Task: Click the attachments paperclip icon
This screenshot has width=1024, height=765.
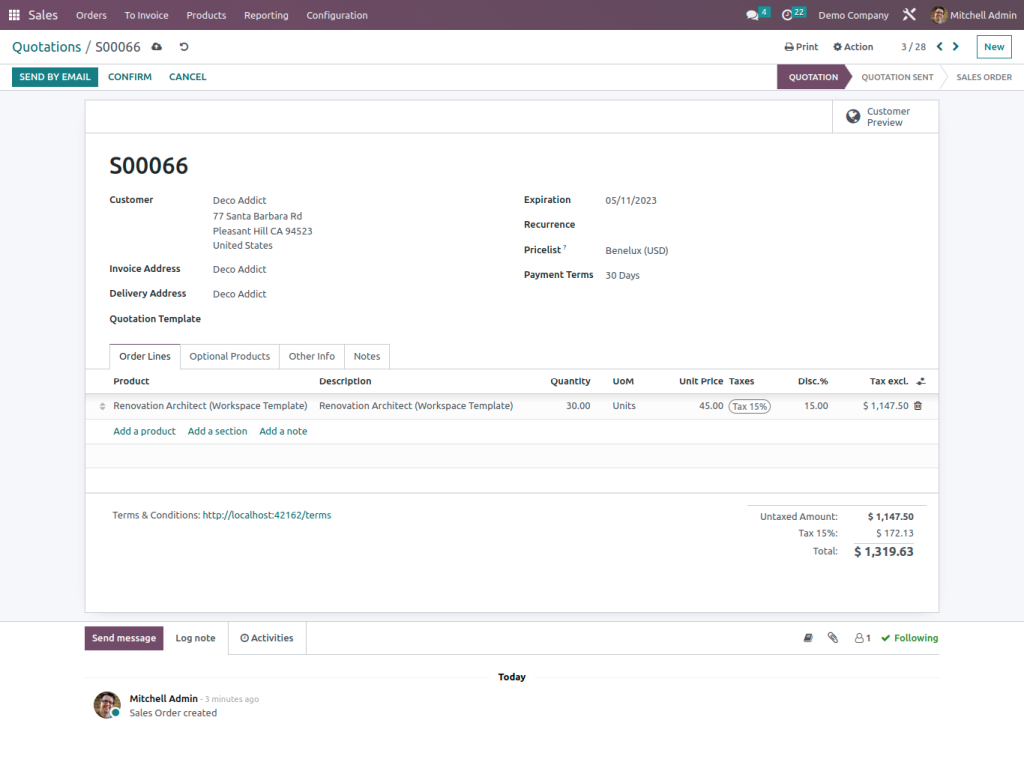Action: (833, 638)
